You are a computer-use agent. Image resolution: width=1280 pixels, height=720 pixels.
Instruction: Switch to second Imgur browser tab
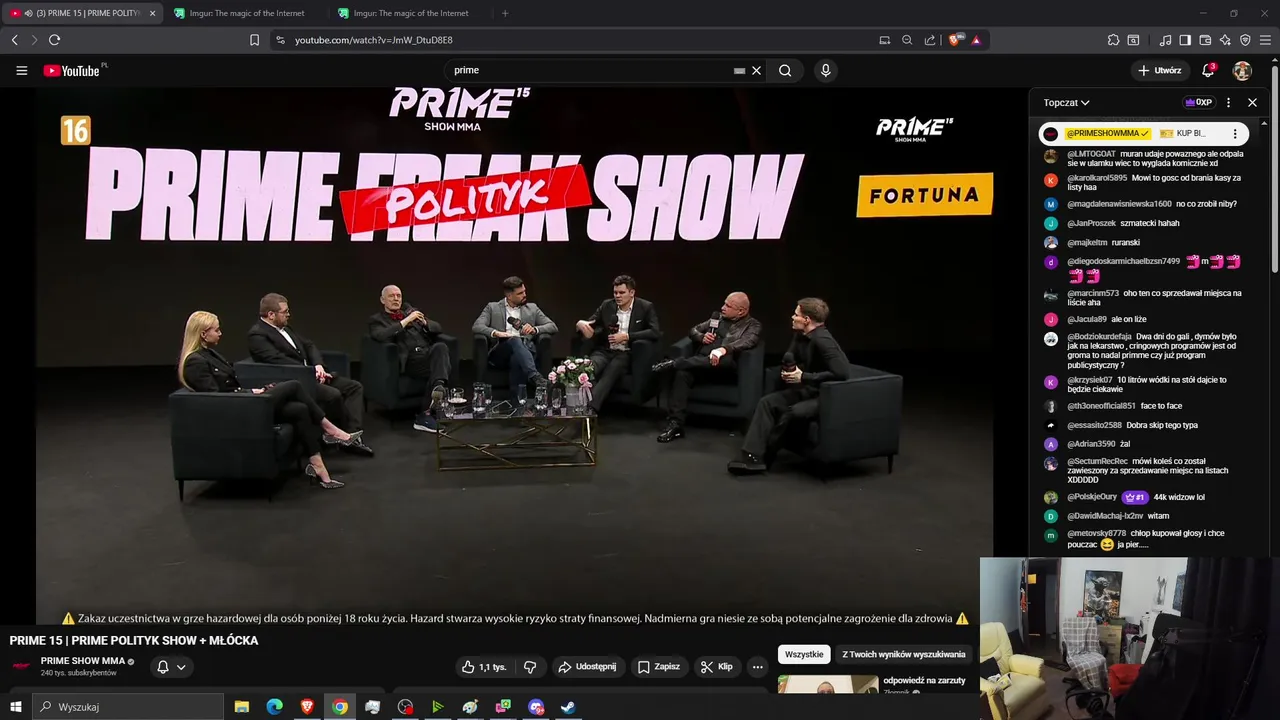410,13
